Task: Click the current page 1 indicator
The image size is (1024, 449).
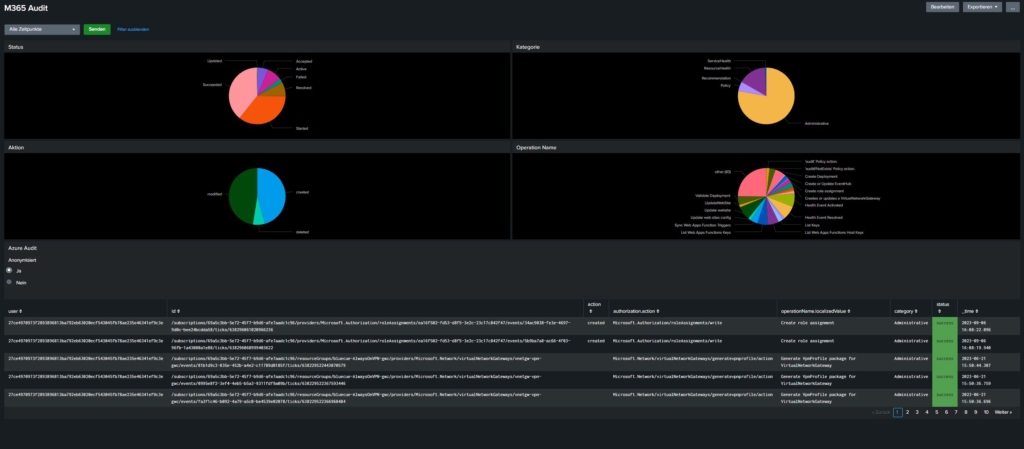Action: click(898, 412)
